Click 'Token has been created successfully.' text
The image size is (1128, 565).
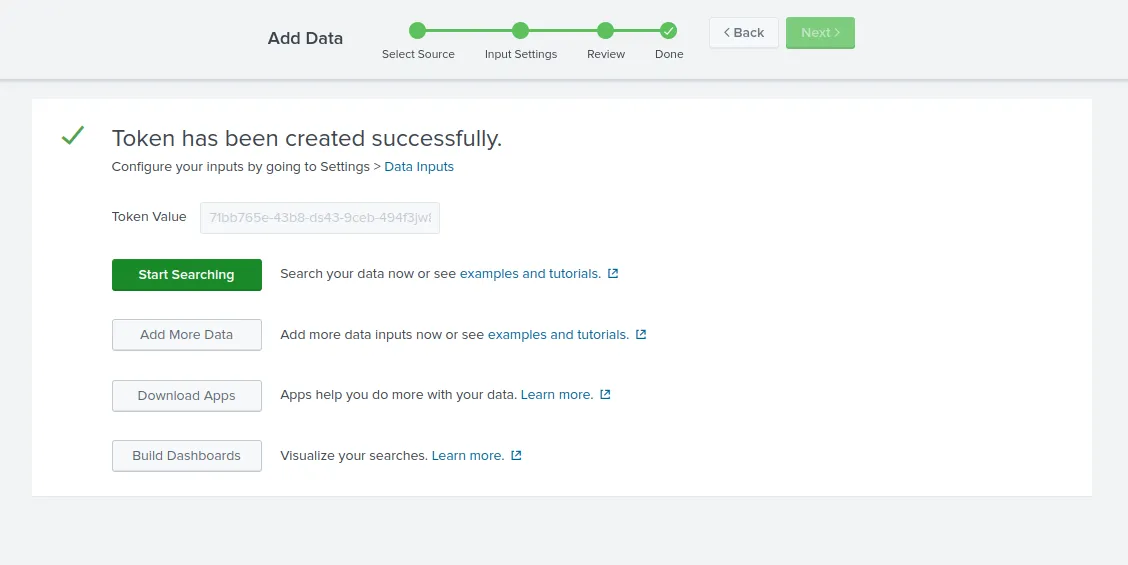306,138
